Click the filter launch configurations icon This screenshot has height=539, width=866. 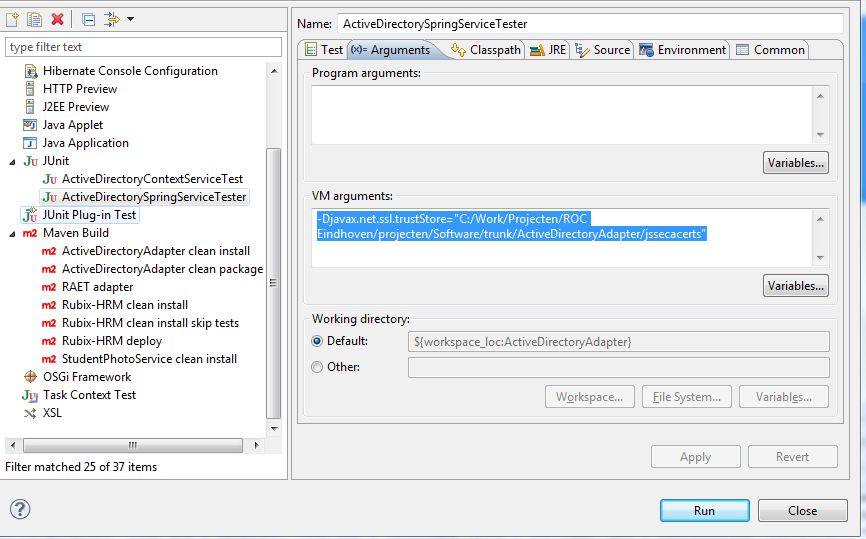tap(112, 19)
